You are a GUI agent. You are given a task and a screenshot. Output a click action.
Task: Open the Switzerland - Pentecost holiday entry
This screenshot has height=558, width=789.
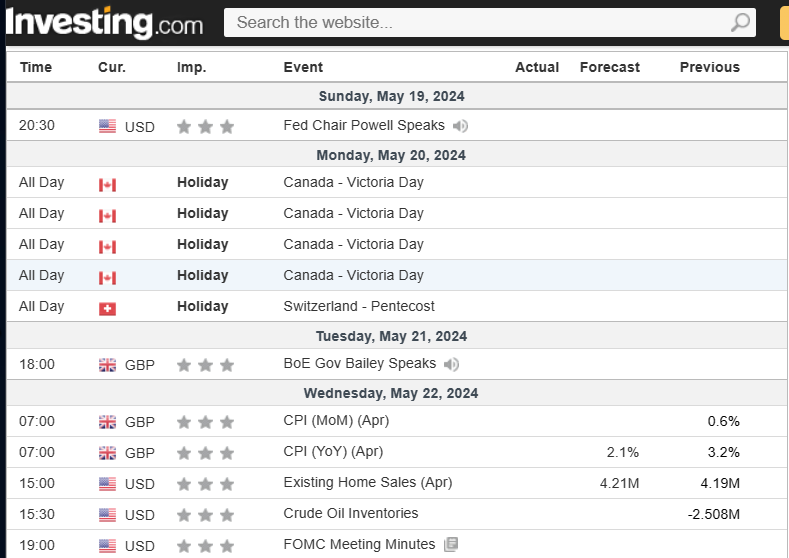(x=359, y=306)
